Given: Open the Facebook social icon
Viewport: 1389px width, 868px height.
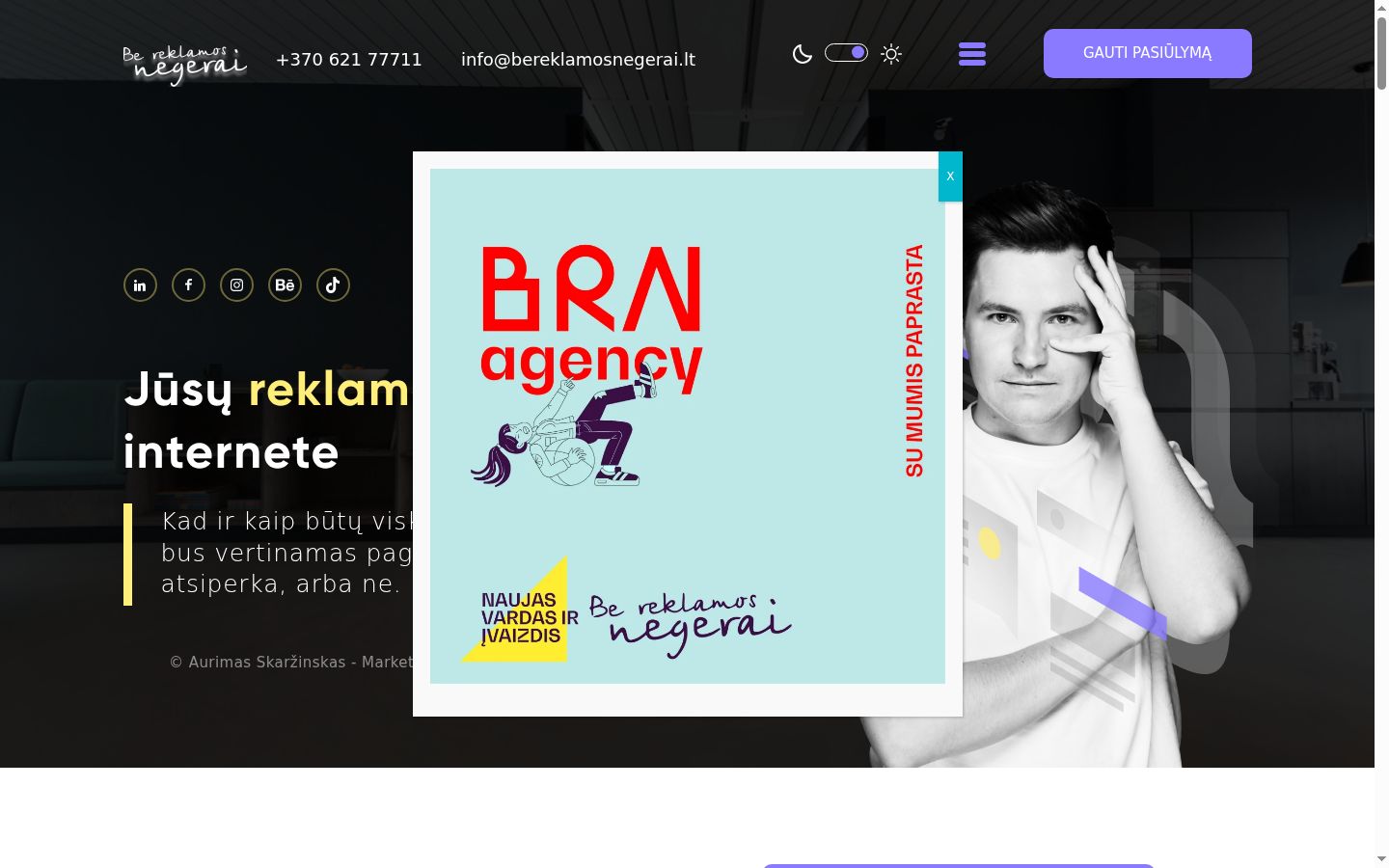Looking at the screenshot, I should [188, 285].
